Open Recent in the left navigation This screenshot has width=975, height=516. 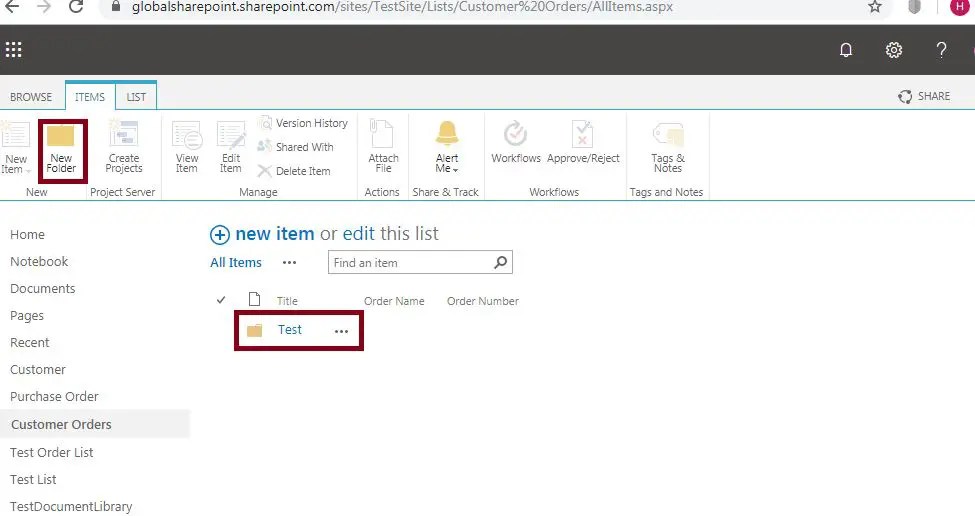pos(30,343)
